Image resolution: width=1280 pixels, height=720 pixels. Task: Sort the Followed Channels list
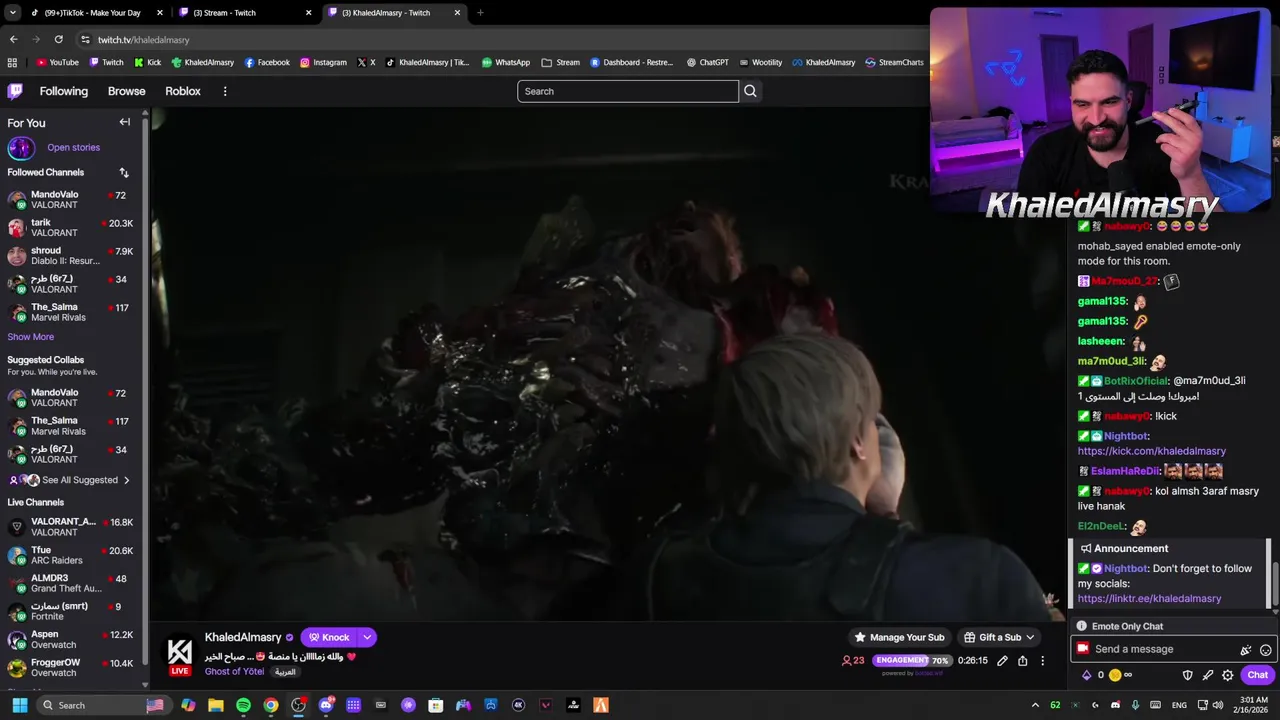[x=124, y=172]
